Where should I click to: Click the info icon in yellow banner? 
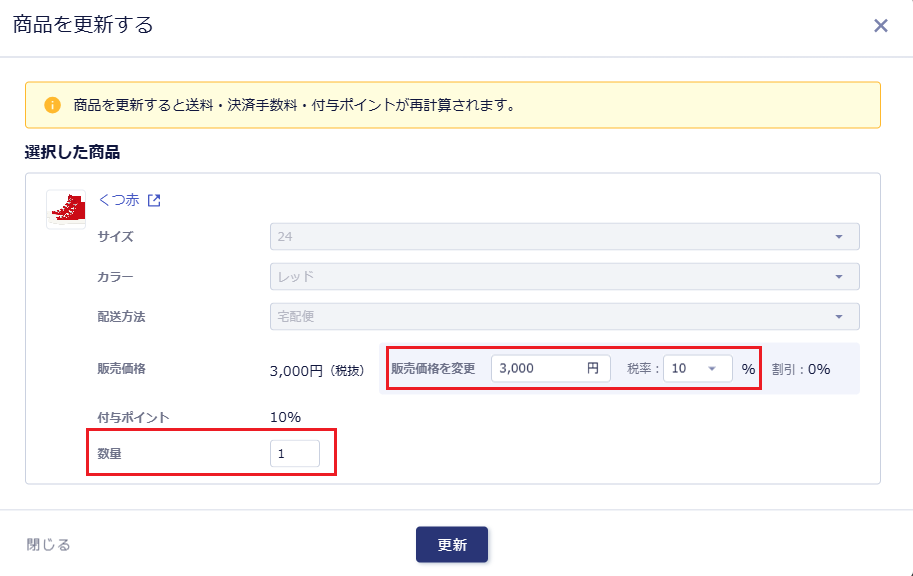(52, 105)
